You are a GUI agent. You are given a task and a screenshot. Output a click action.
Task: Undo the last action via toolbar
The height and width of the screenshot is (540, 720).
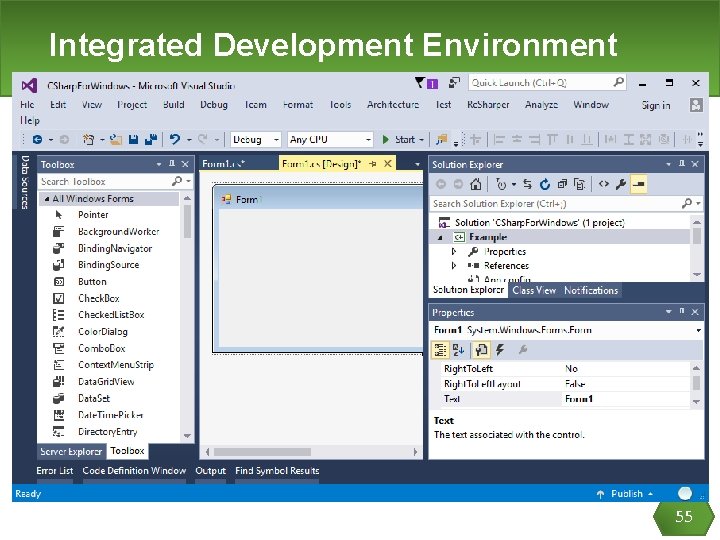click(174, 139)
